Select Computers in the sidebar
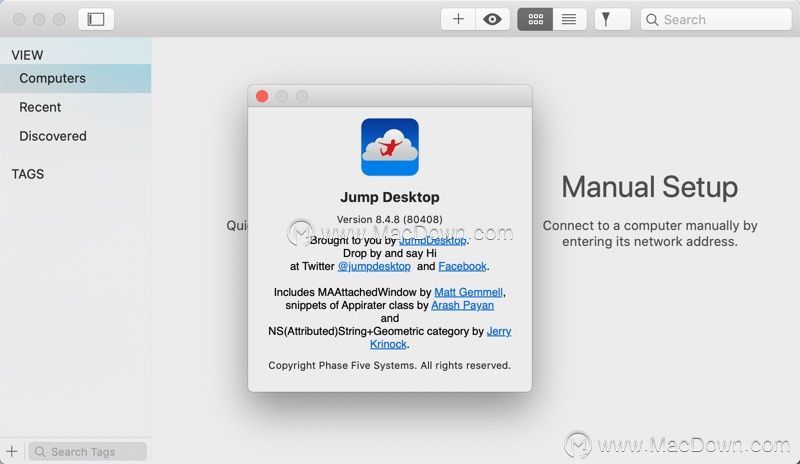Screen dimensions: 800x464 coord(76,78)
